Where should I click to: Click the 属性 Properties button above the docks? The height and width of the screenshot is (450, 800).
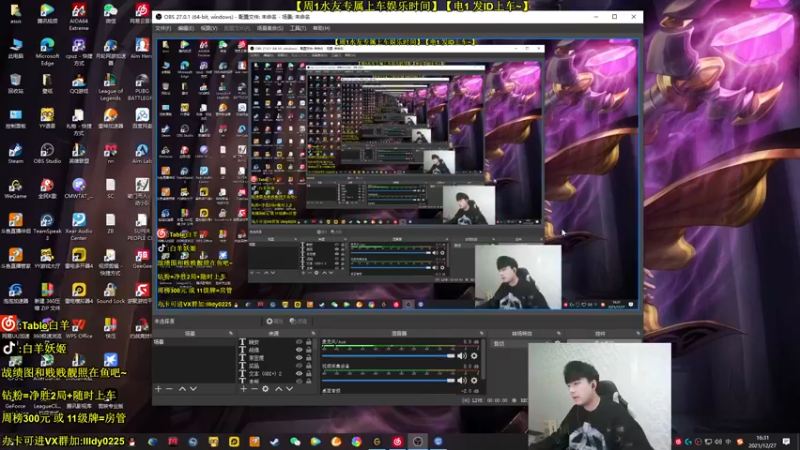[x=274, y=321]
